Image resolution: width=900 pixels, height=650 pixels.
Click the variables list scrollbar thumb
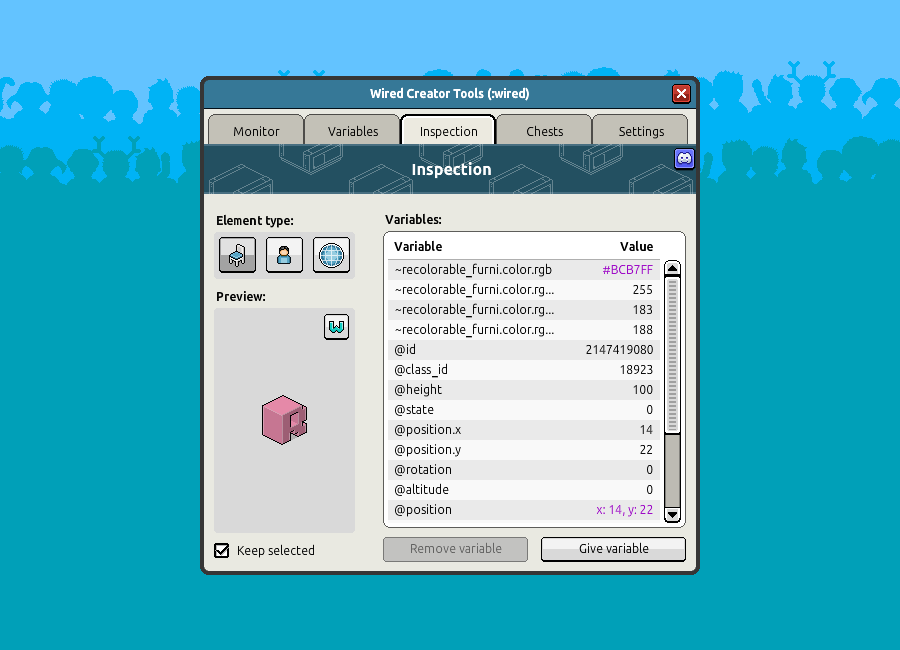click(672, 355)
